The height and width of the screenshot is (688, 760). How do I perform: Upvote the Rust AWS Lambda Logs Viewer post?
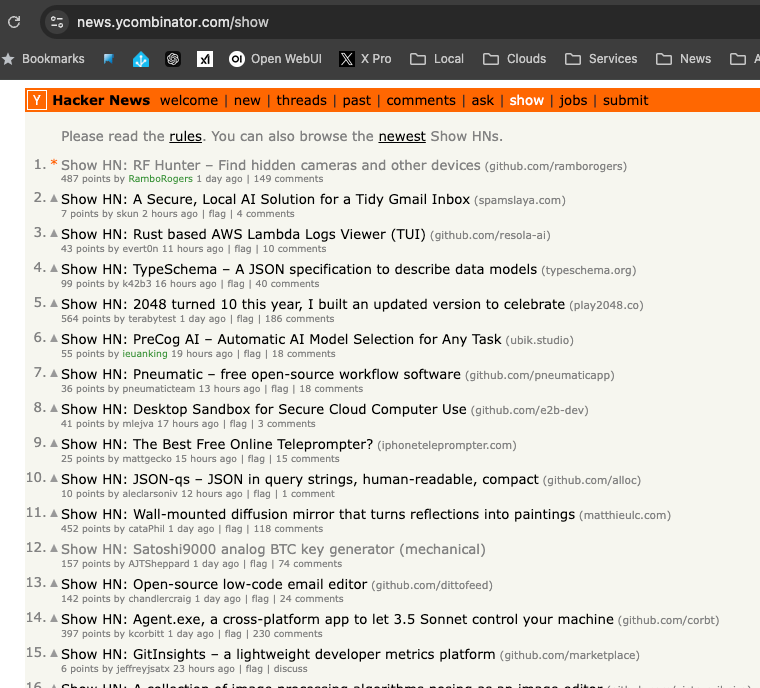(54, 233)
